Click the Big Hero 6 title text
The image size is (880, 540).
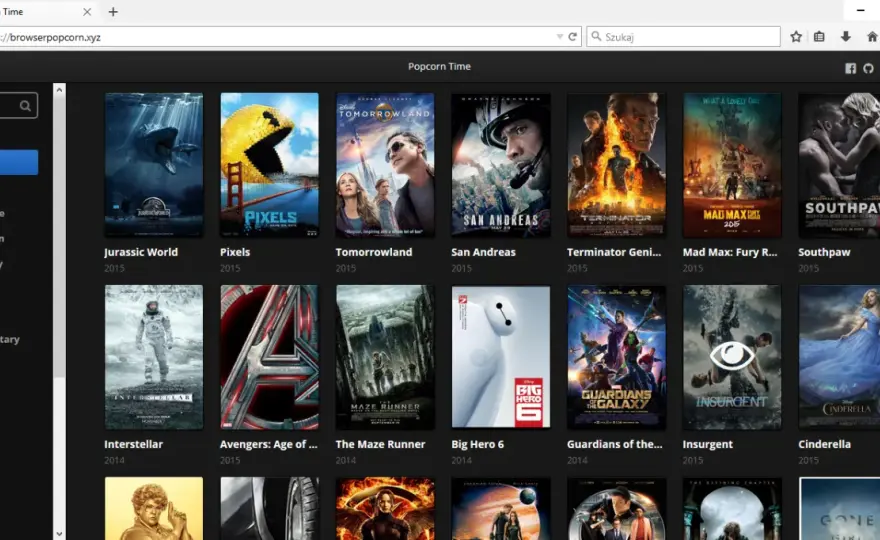click(x=478, y=444)
